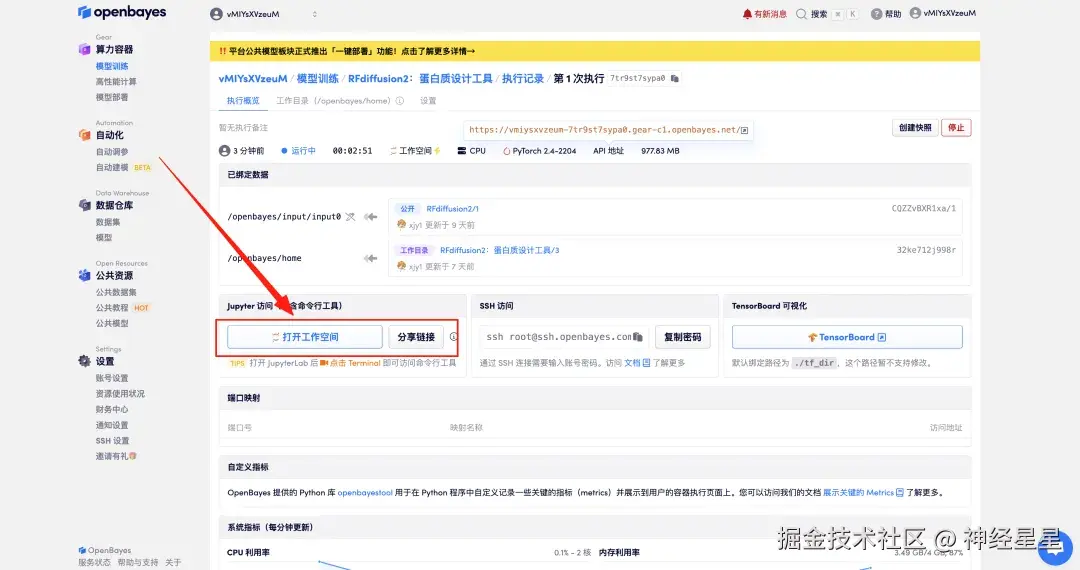The width and height of the screenshot is (1080, 570).
Task: Click the API 地址 label
Action: pyautogui.click(x=608, y=151)
